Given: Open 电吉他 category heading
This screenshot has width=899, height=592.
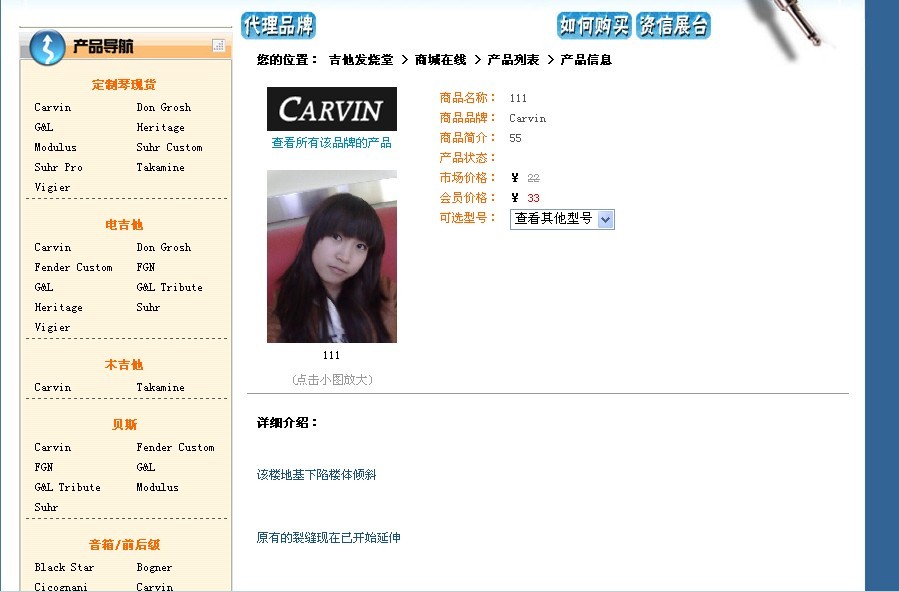Looking at the screenshot, I should pyautogui.click(x=124, y=225).
